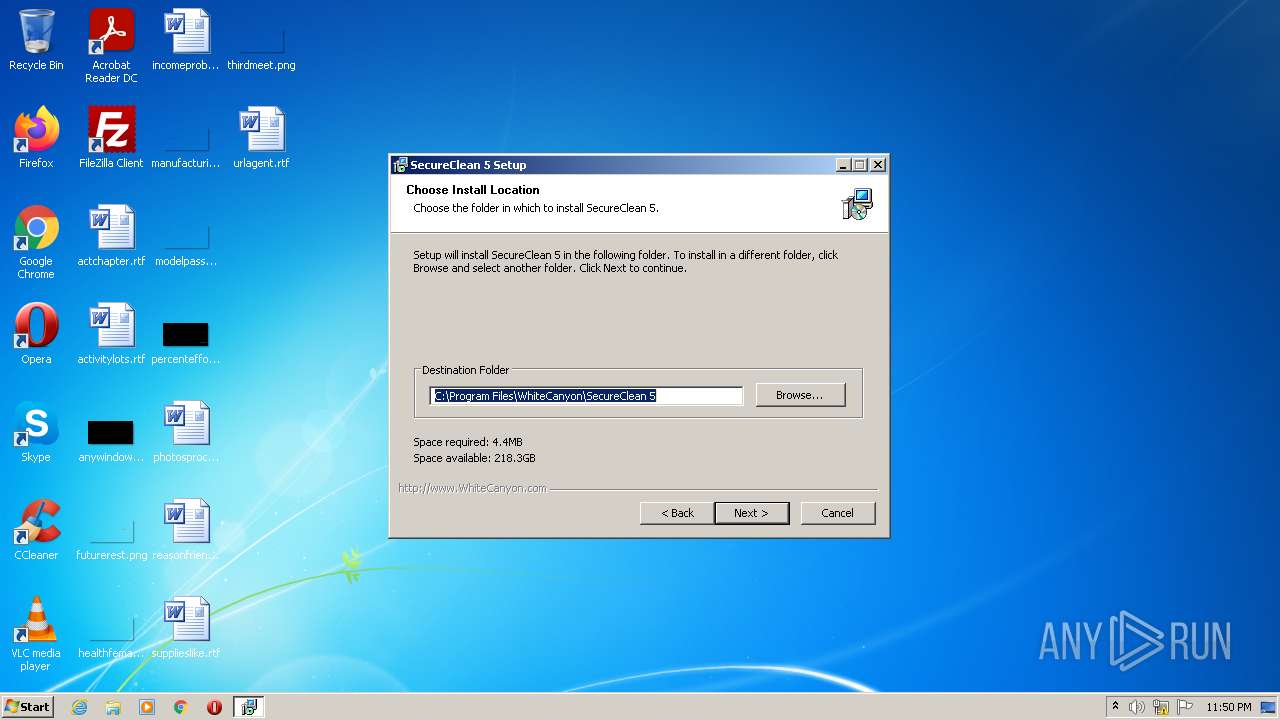Click 'Choose Install Location' heading

[473, 190]
